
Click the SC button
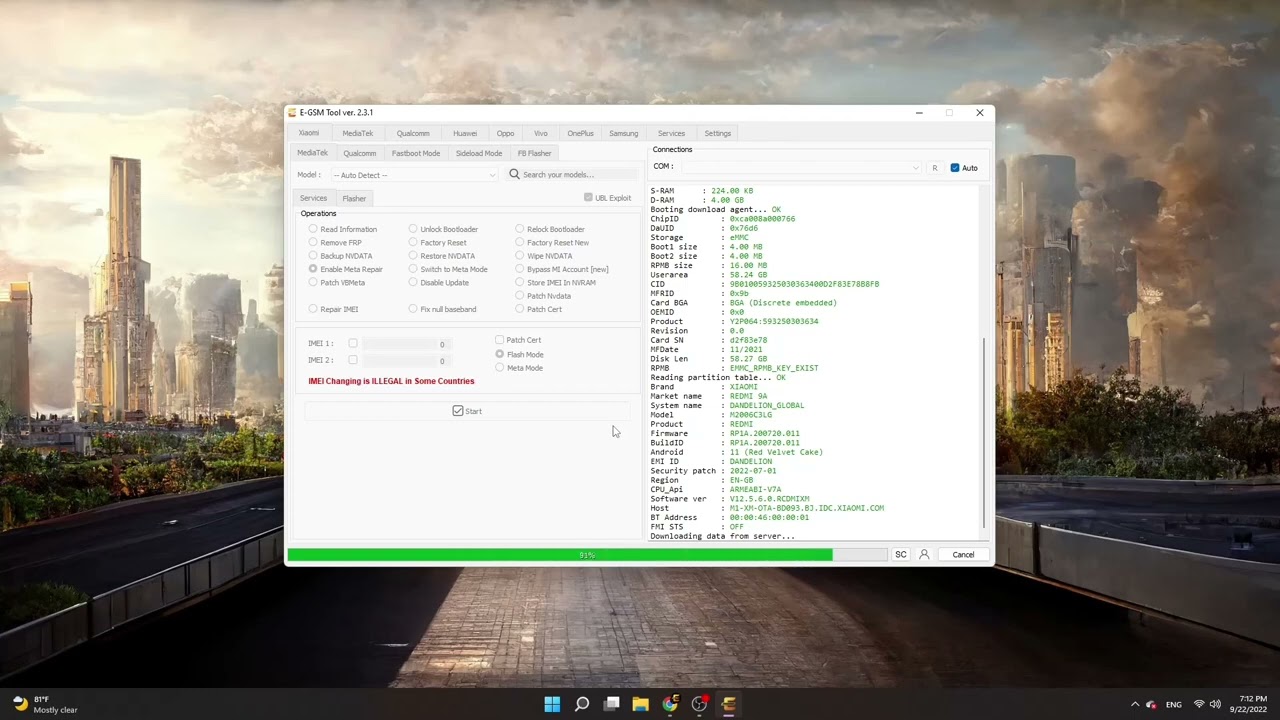pyautogui.click(x=900, y=554)
